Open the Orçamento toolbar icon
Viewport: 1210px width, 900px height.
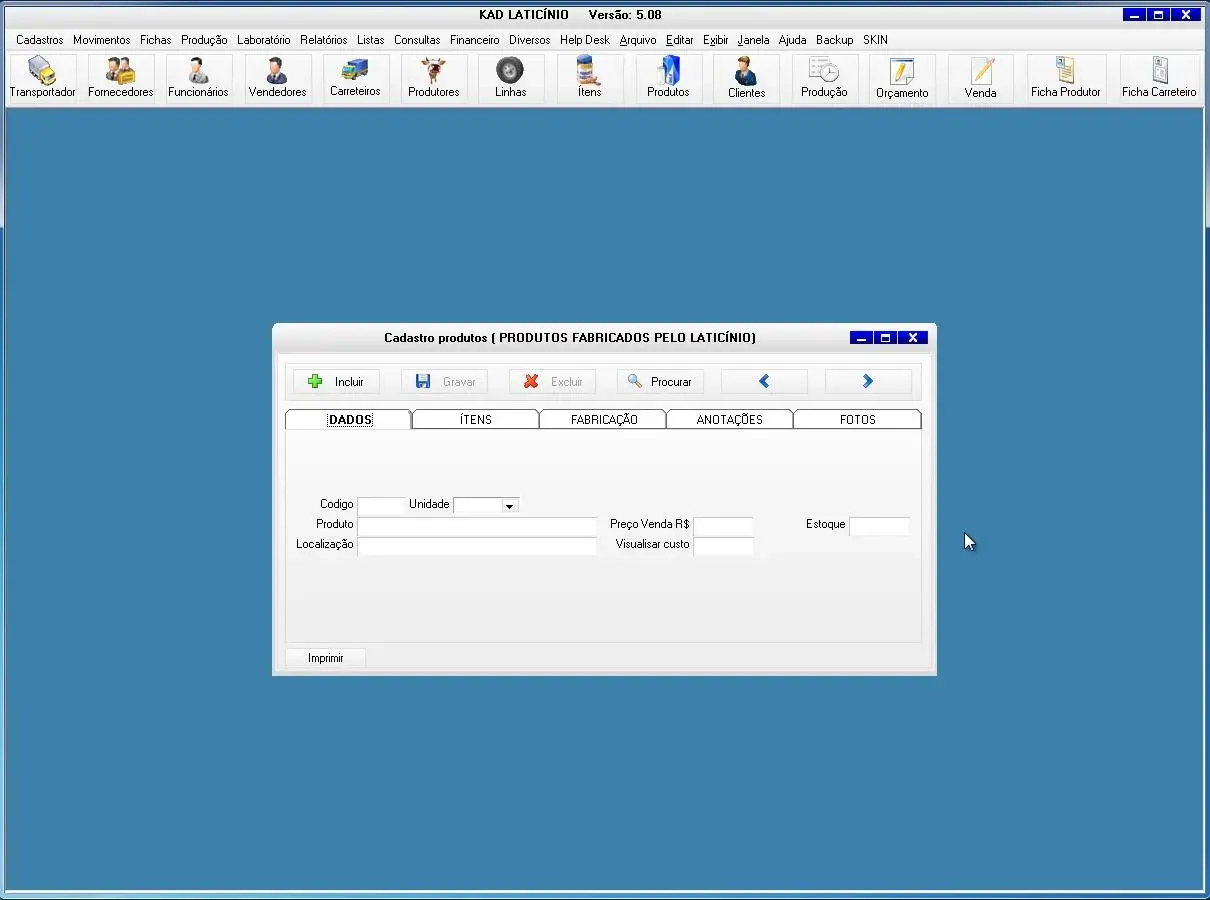(902, 78)
